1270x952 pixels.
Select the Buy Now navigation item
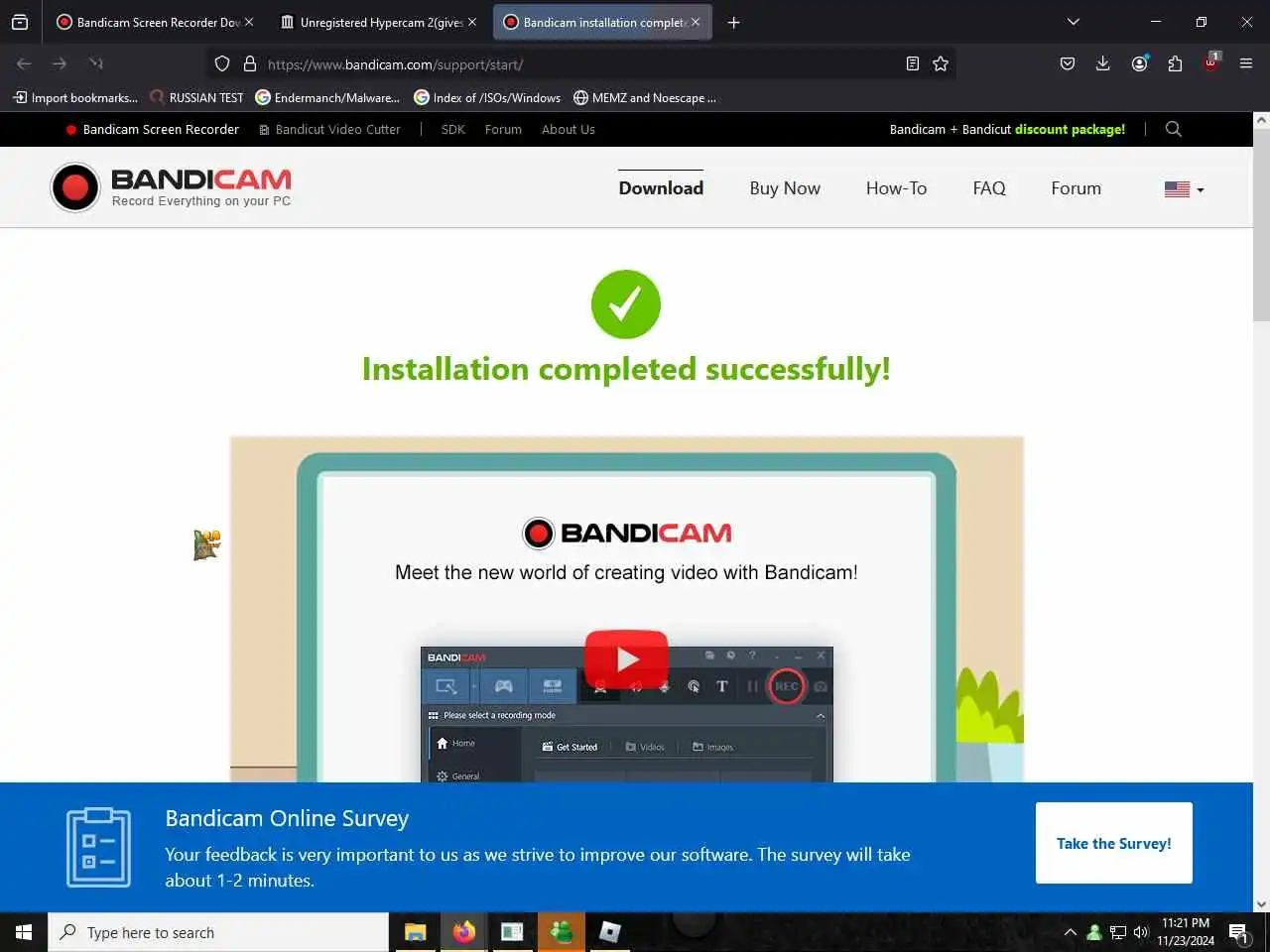pyautogui.click(x=785, y=188)
